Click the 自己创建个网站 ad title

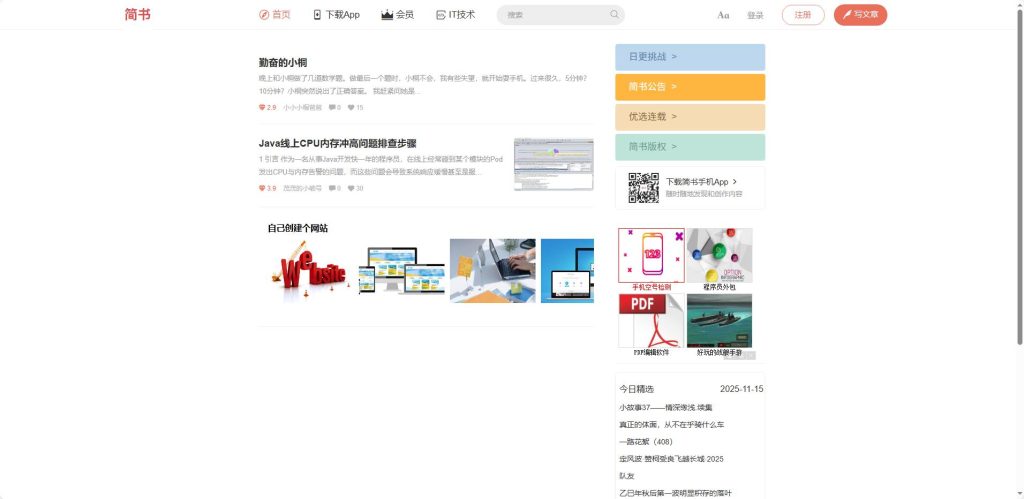(298, 228)
